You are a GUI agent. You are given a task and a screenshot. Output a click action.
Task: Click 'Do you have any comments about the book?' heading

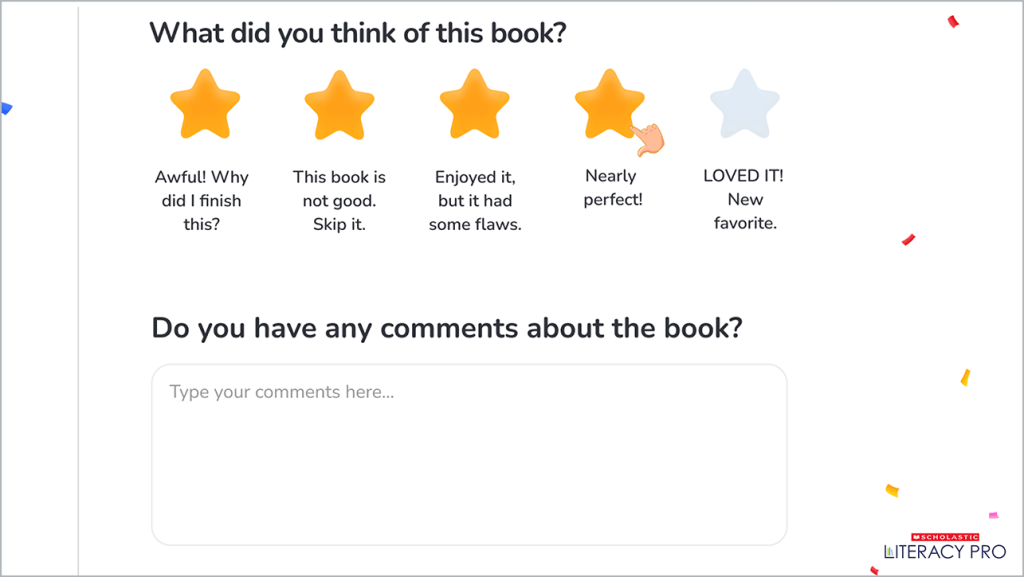pos(447,328)
